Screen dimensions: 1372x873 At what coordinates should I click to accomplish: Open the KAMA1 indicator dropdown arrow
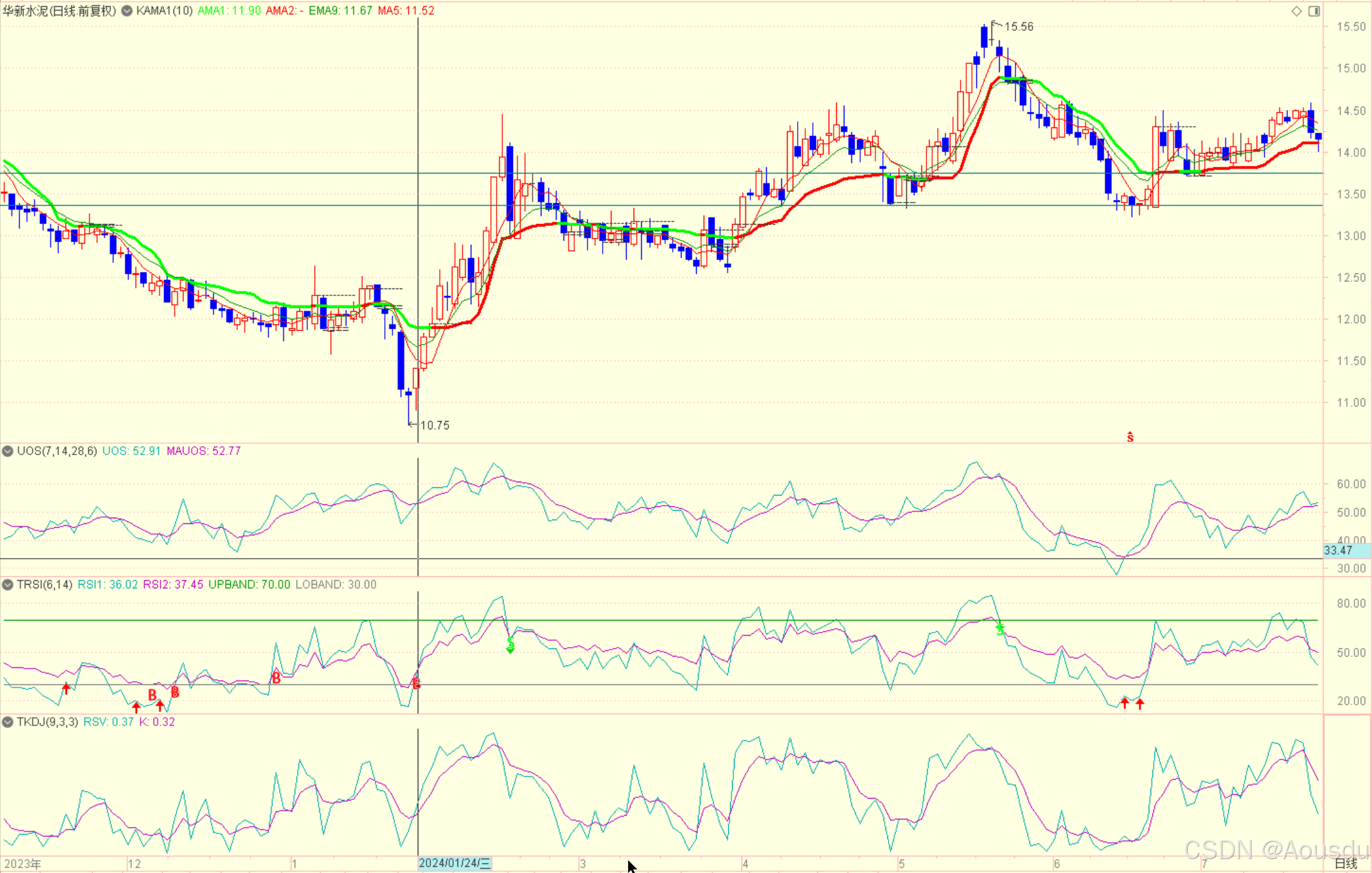tap(127, 11)
